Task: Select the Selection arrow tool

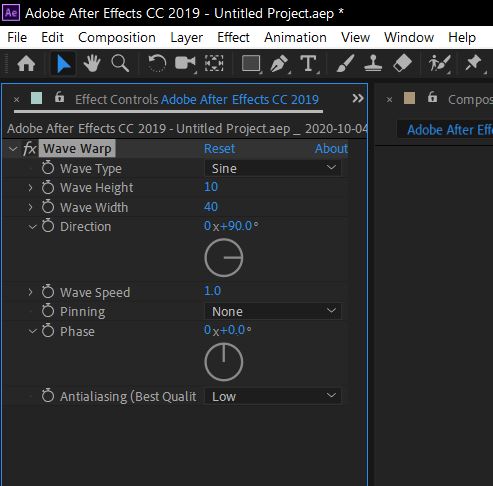Action: tap(63, 64)
